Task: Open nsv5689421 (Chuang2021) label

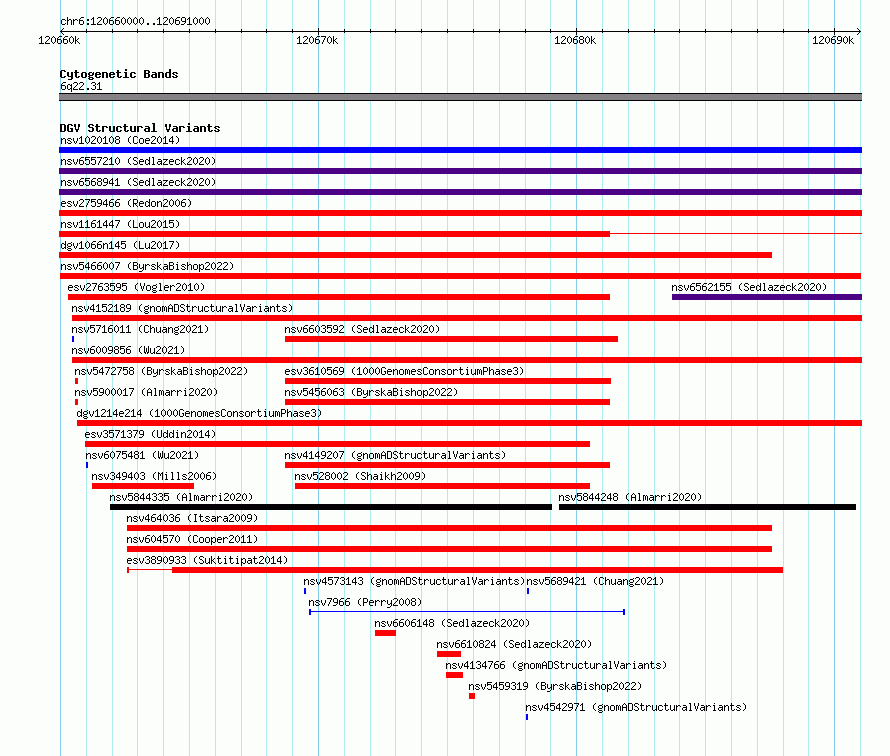Action: coord(595,581)
